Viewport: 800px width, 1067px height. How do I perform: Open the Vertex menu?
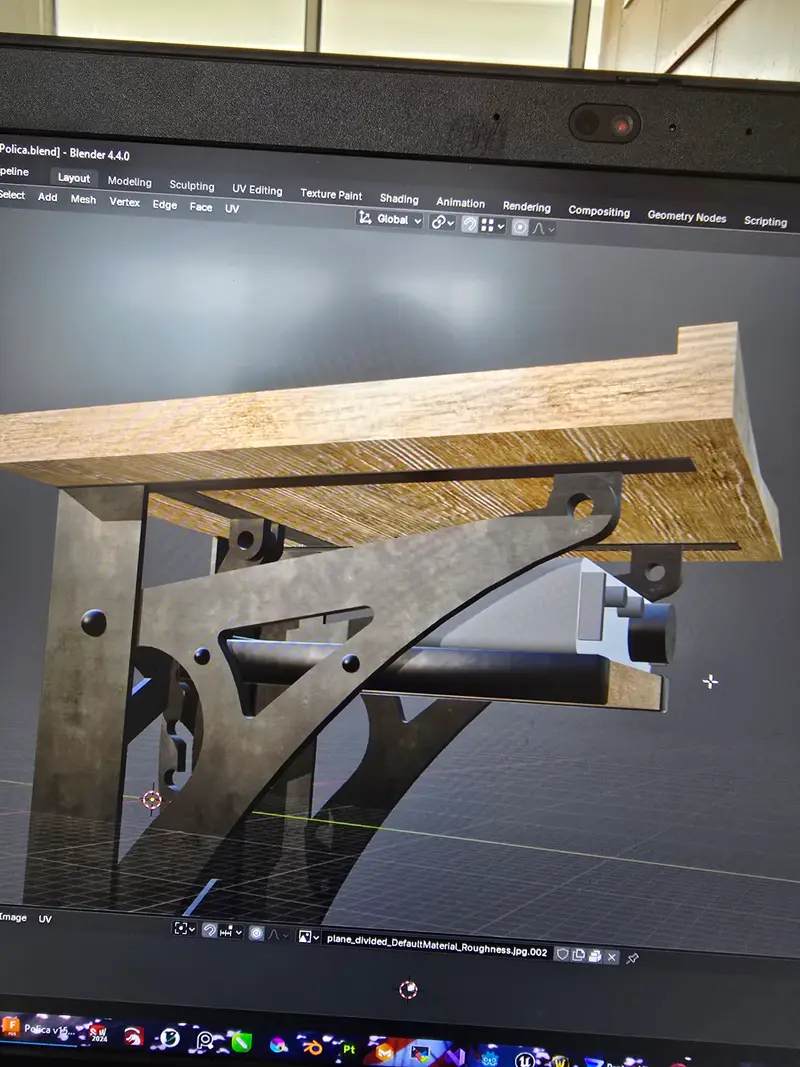click(x=124, y=202)
